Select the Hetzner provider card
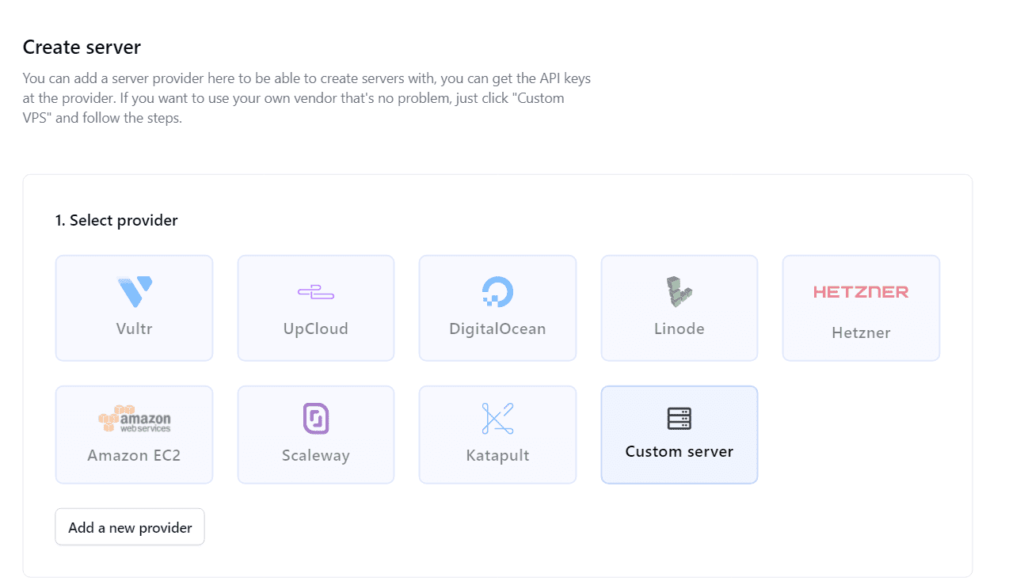Screen dimensions: 1024x581 pyautogui.click(x=860, y=307)
